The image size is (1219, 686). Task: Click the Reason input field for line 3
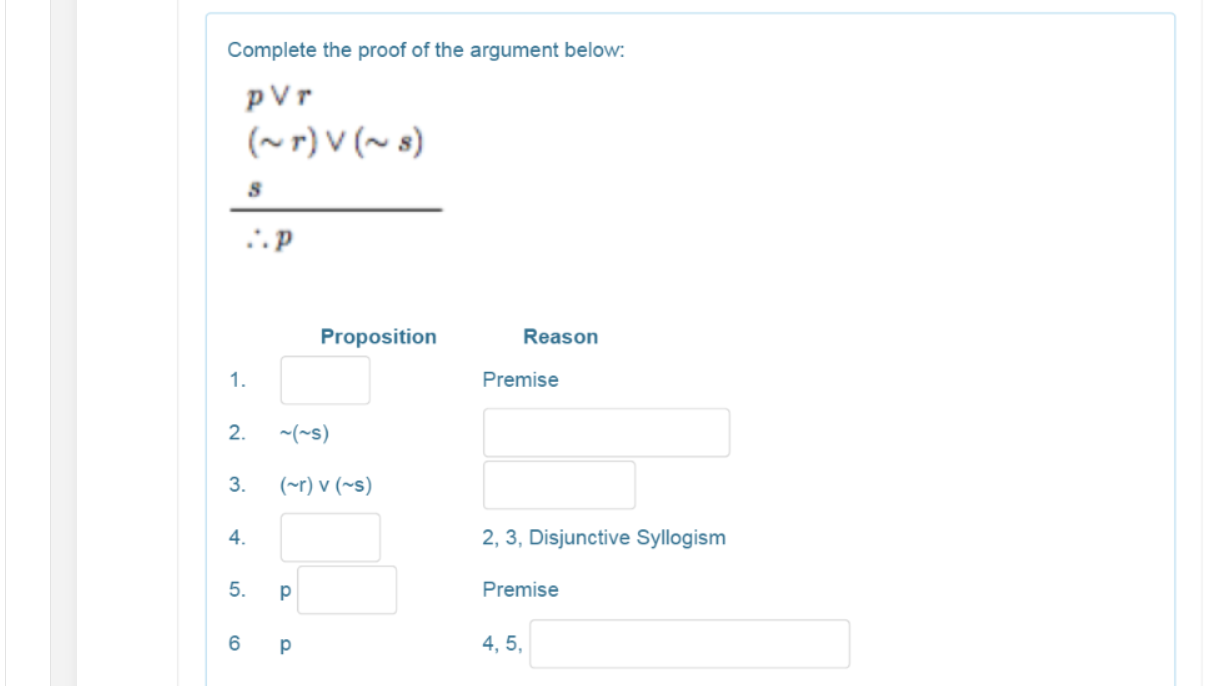coord(559,484)
